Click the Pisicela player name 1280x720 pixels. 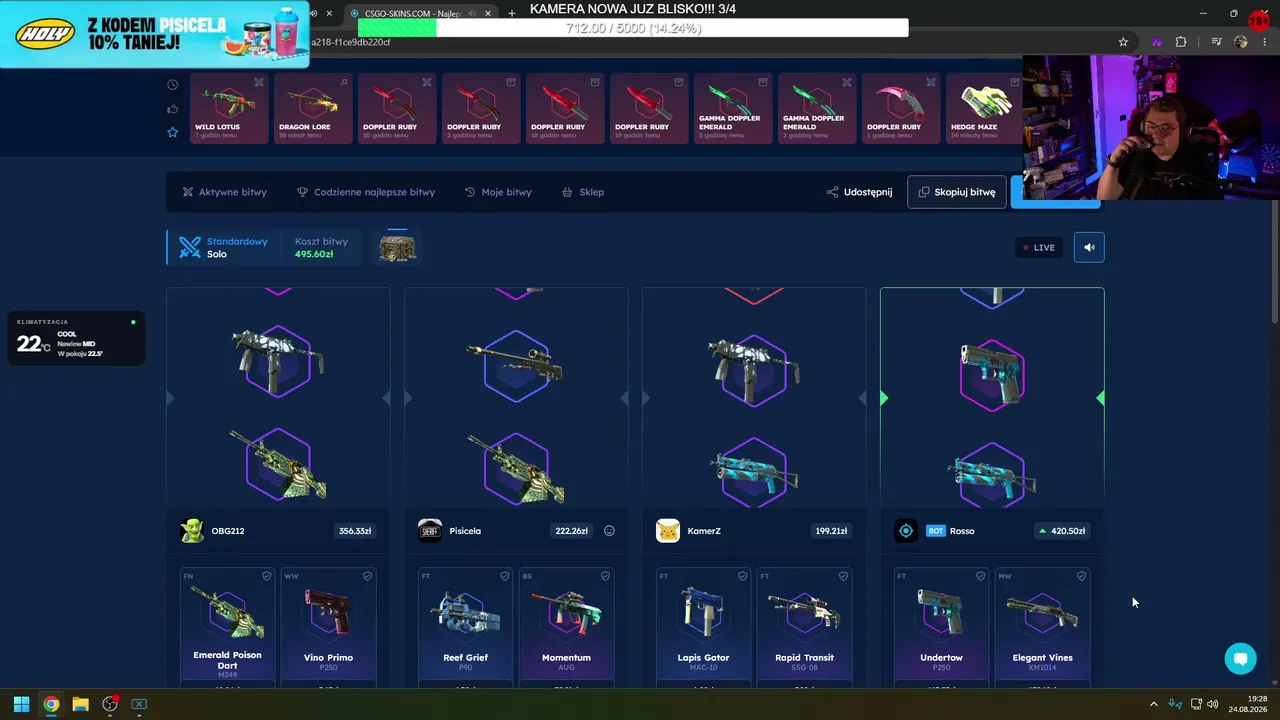(465, 531)
